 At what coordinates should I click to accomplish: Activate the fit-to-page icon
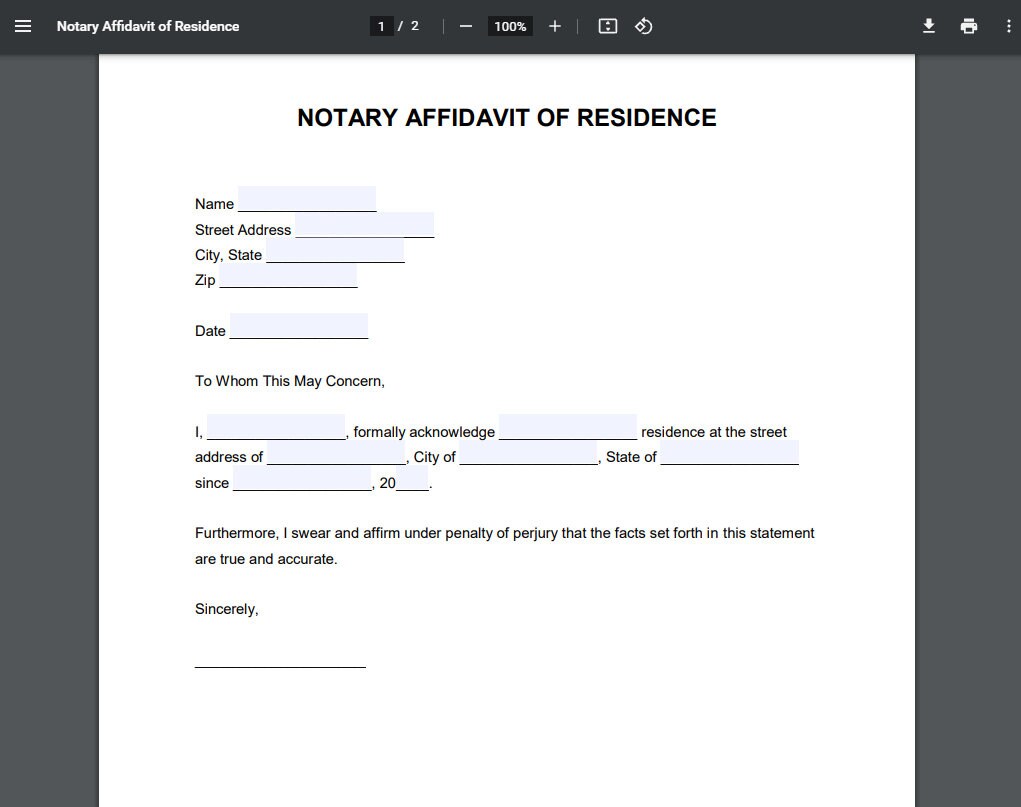pyautogui.click(x=607, y=26)
